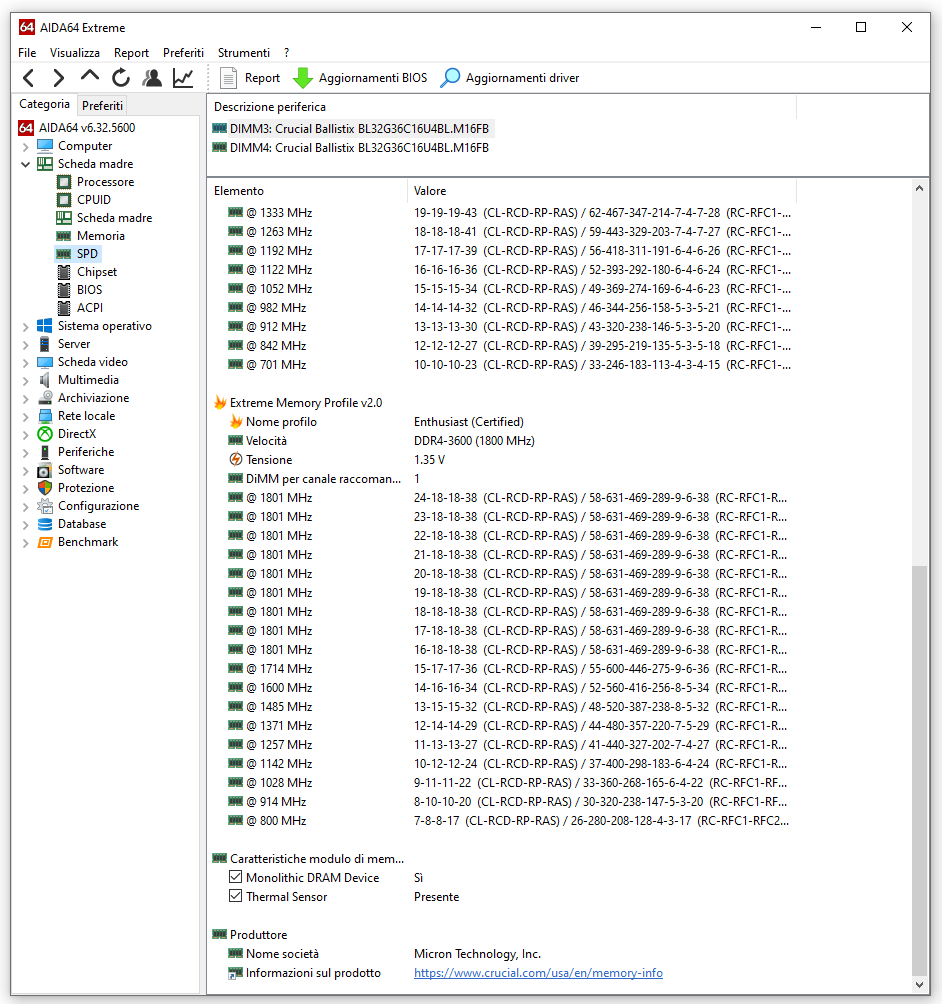Expand the Multimedia node arrow
This screenshot has width=942, height=1004.
[26, 380]
